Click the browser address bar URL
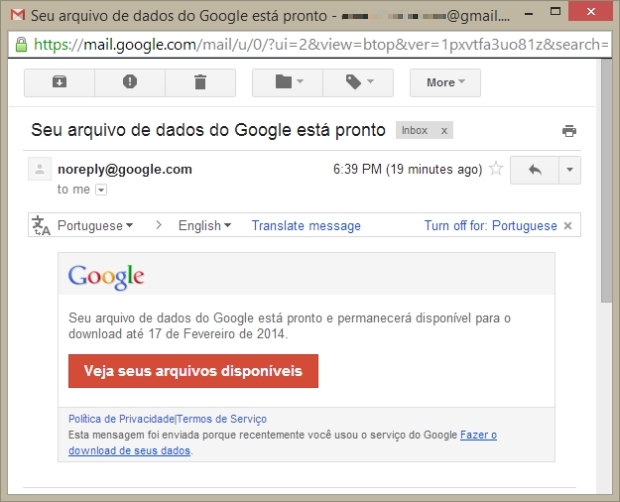The width and height of the screenshot is (620, 502). 320,45
